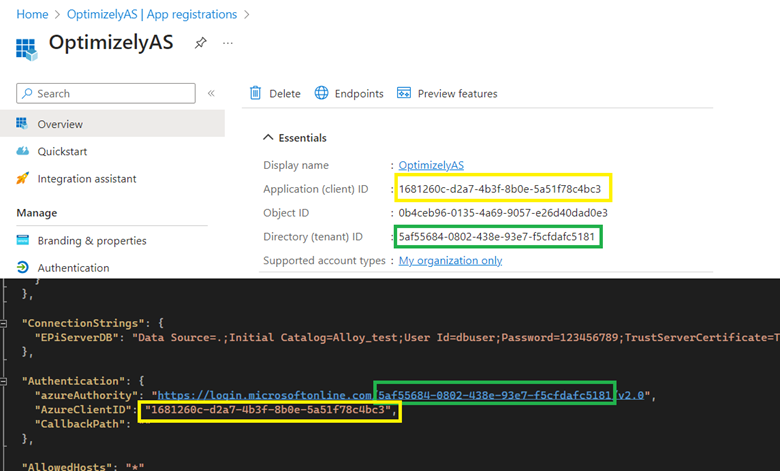Click the "CallbackPath" key in code
Viewport: 780px width, 472px height.
[x=80, y=424]
